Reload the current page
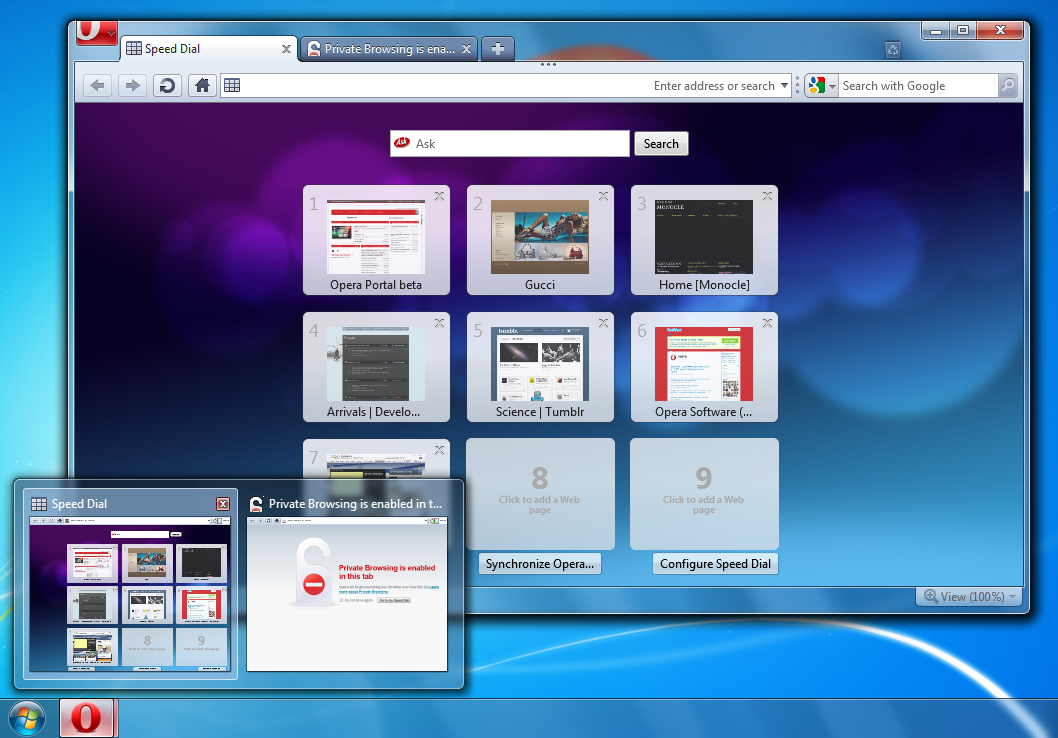This screenshot has height=738, width=1058. pos(166,85)
